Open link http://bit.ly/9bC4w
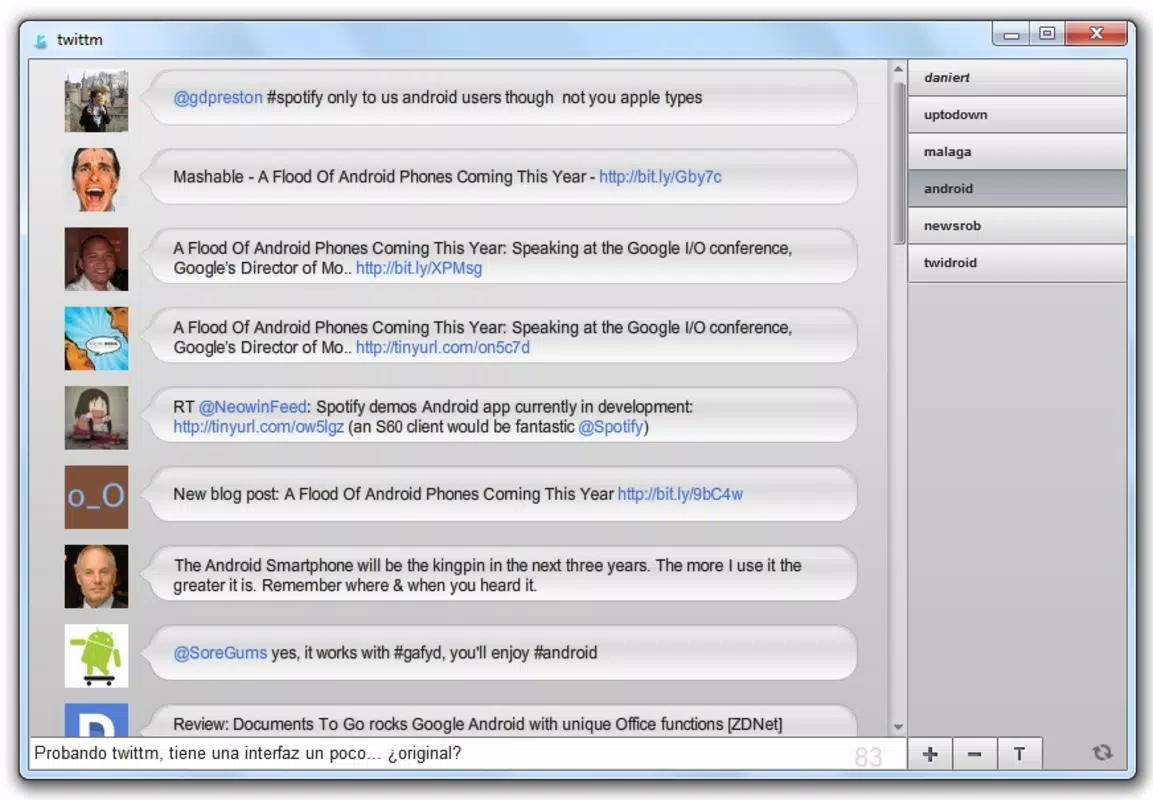 point(680,494)
